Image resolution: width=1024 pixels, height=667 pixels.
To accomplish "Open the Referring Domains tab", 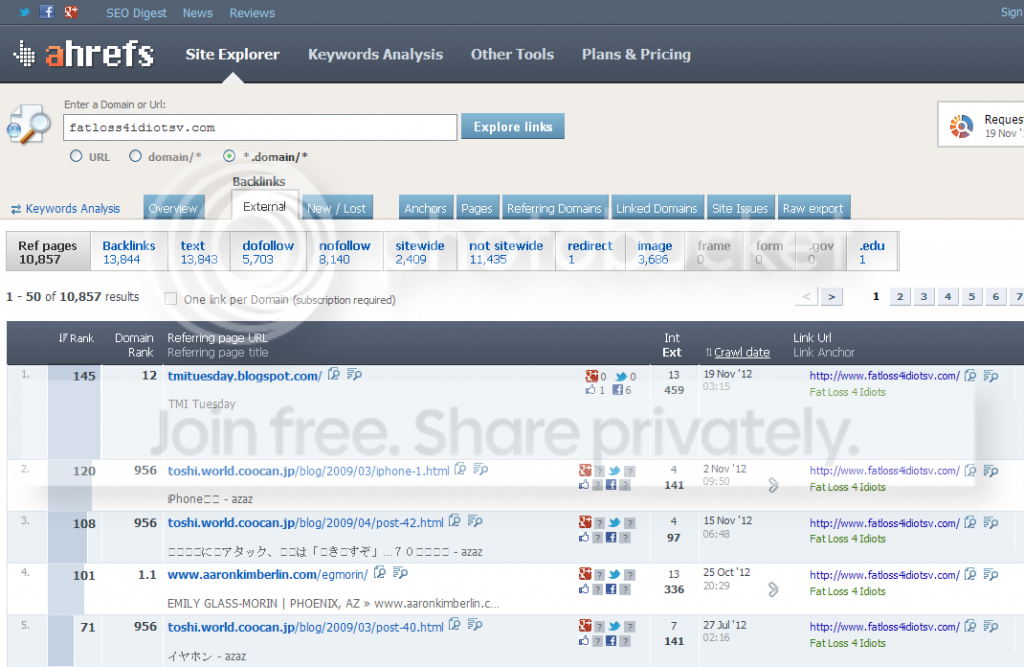I will tap(554, 208).
